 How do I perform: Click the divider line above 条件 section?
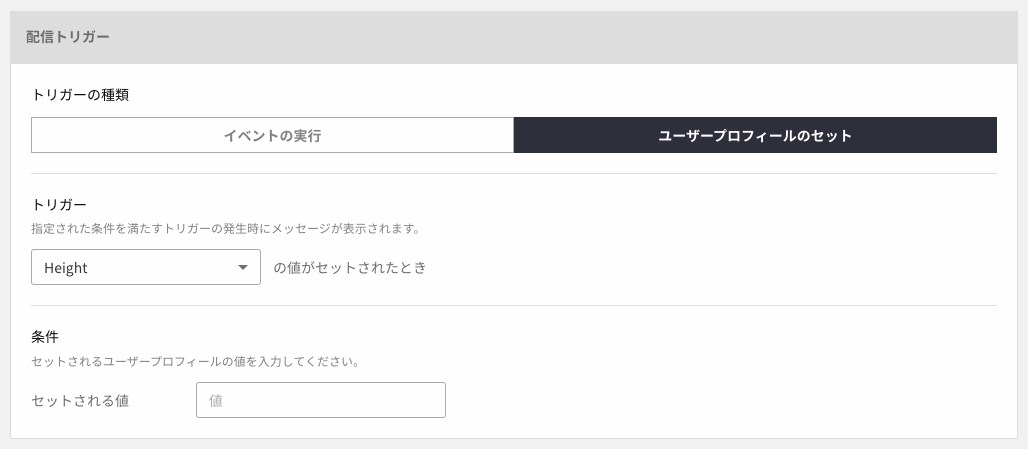(x=514, y=305)
